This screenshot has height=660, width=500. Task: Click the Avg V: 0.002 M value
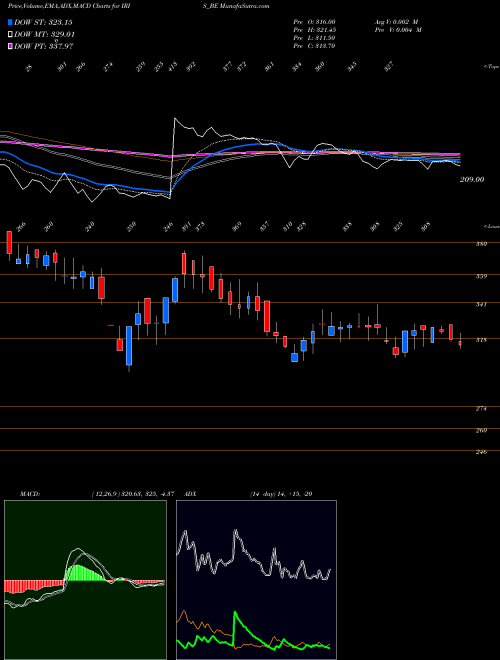point(397,22)
